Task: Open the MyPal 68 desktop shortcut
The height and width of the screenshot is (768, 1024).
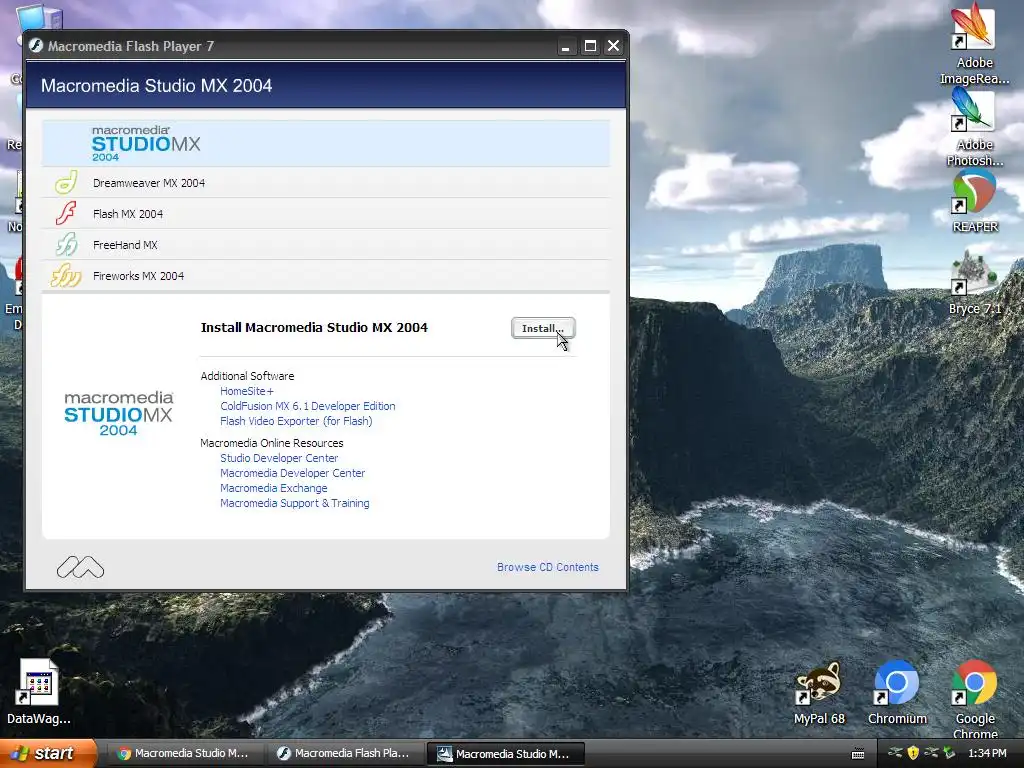Action: 819,694
